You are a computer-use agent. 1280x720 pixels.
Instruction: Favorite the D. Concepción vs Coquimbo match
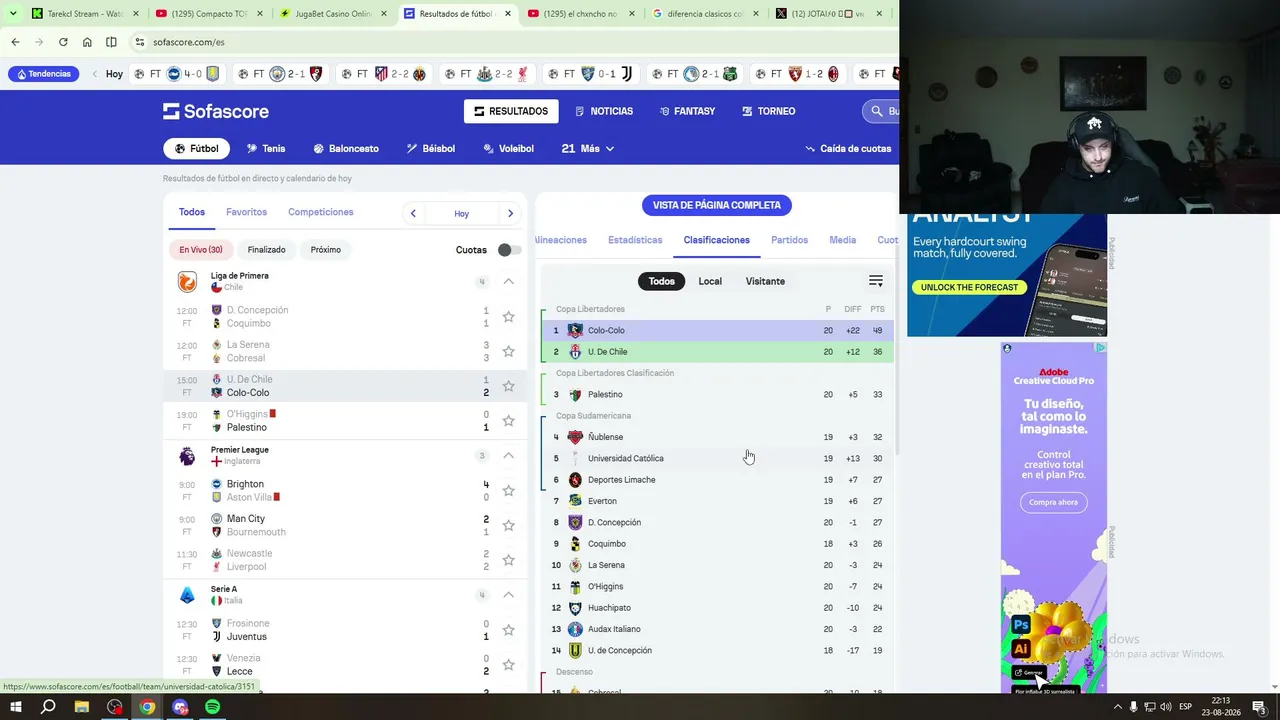[508, 317]
